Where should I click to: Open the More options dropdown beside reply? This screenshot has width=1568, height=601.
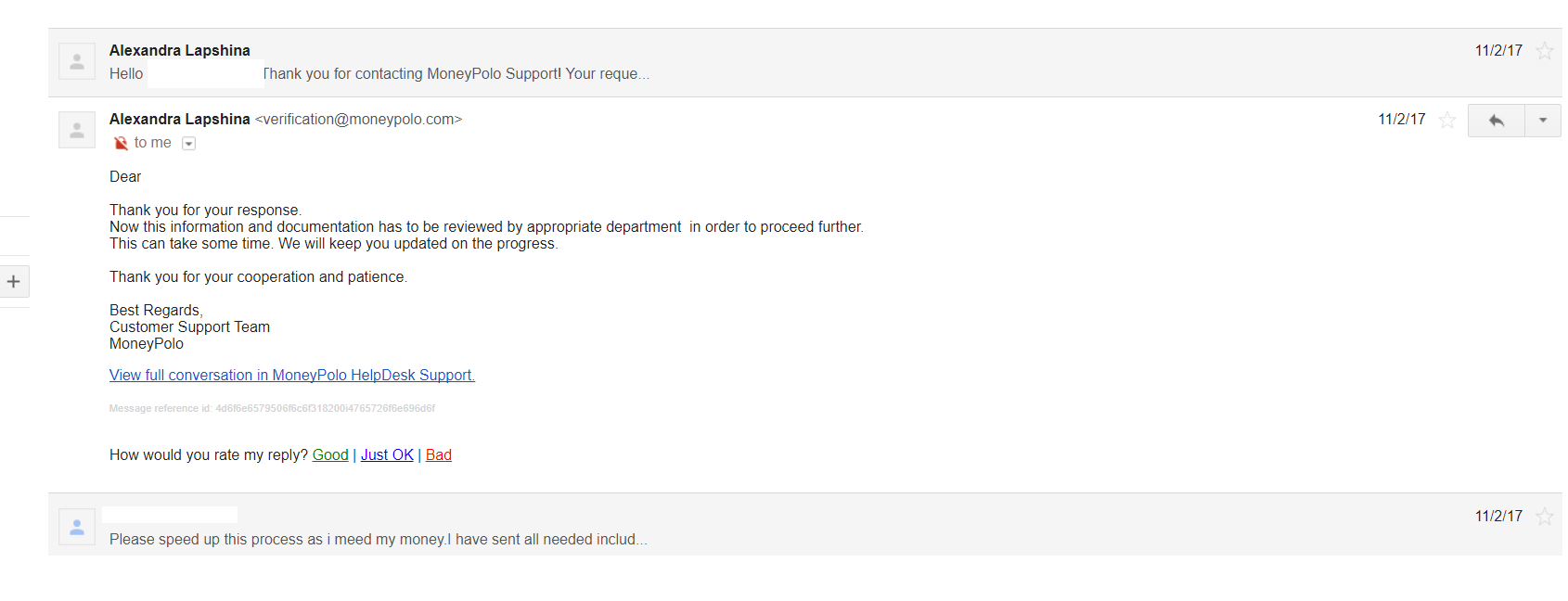tap(1543, 121)
